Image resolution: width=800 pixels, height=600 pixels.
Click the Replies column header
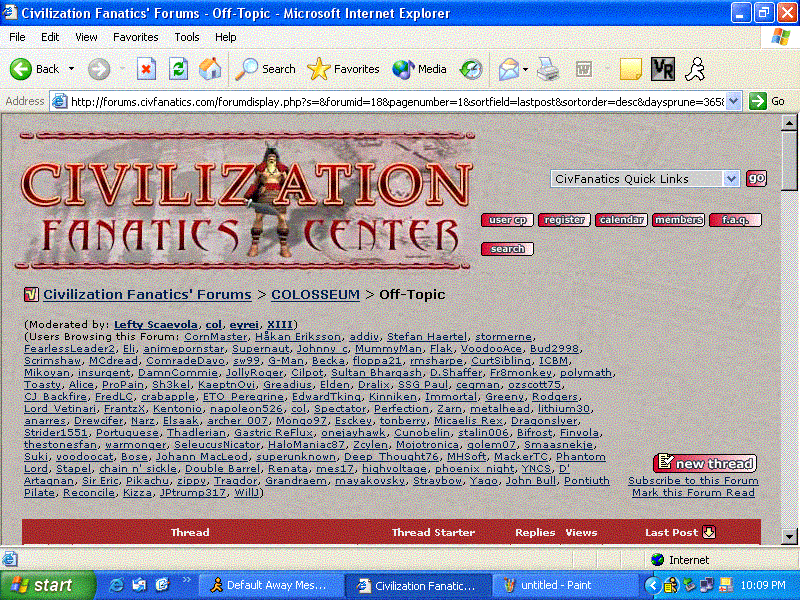[x=535, y=532]
